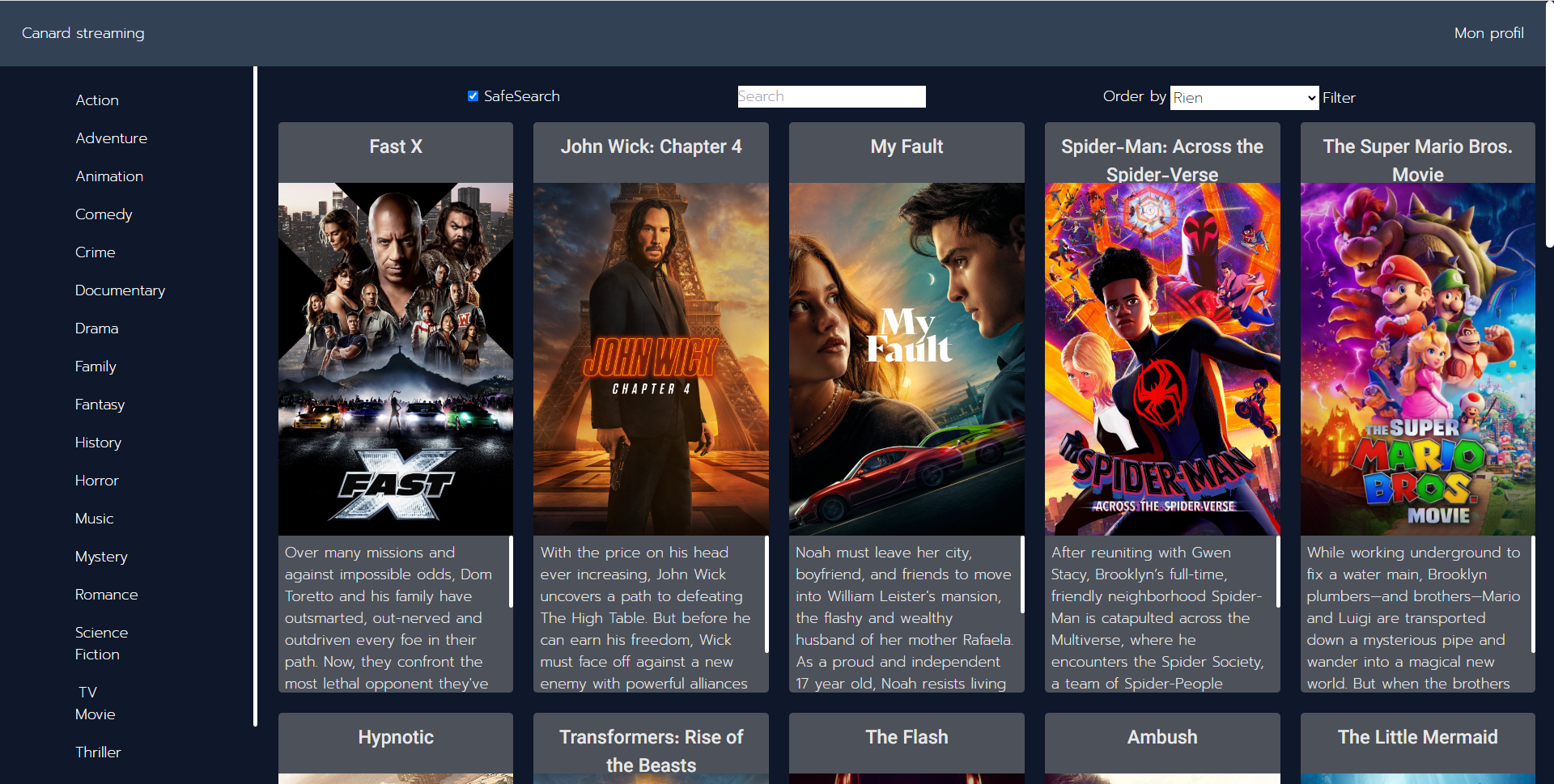Select the Documentary genre
Screen dimensions: 1554x784
point(120,290)
